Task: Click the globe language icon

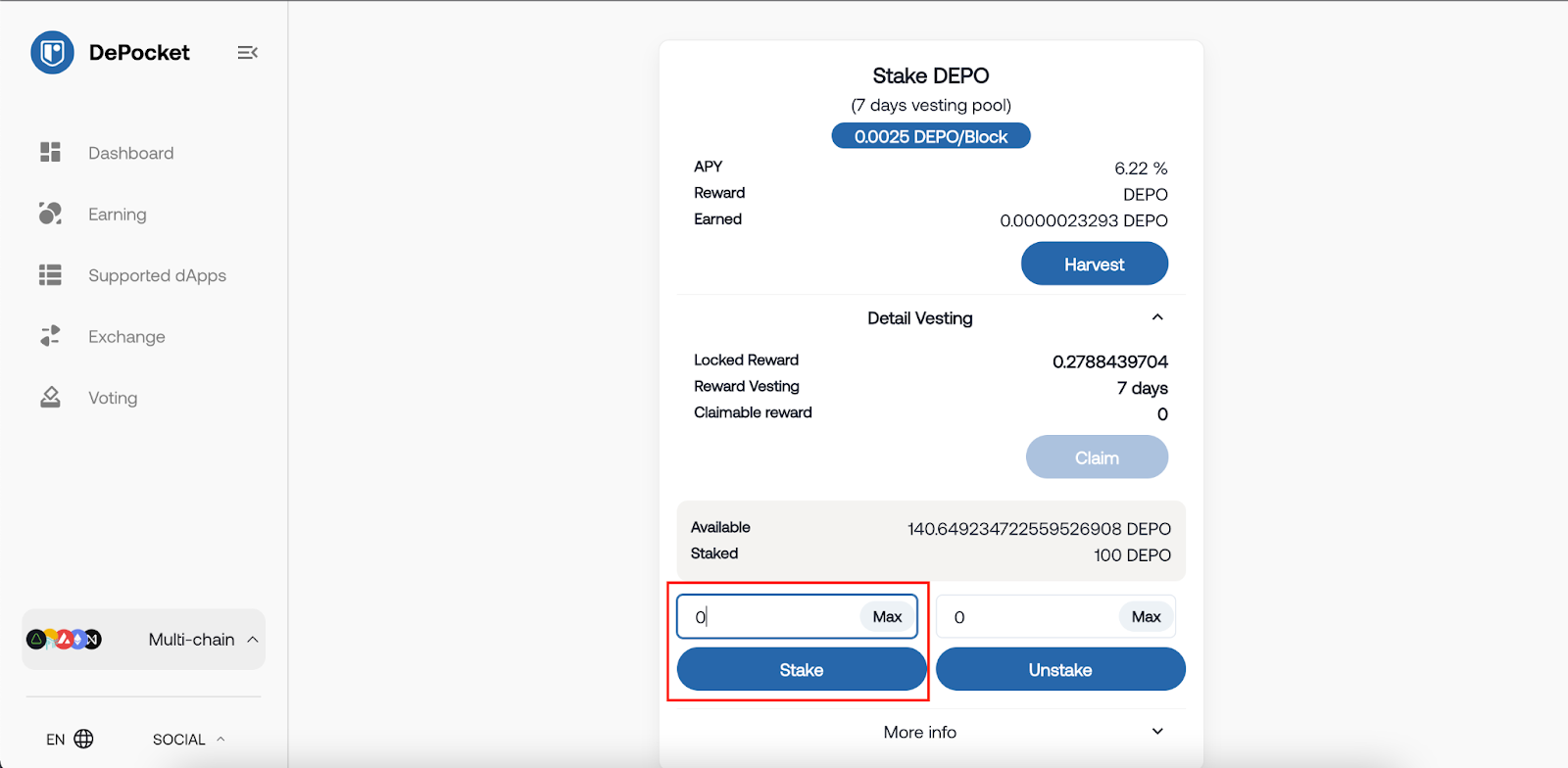Action: [x=84, y=739]
